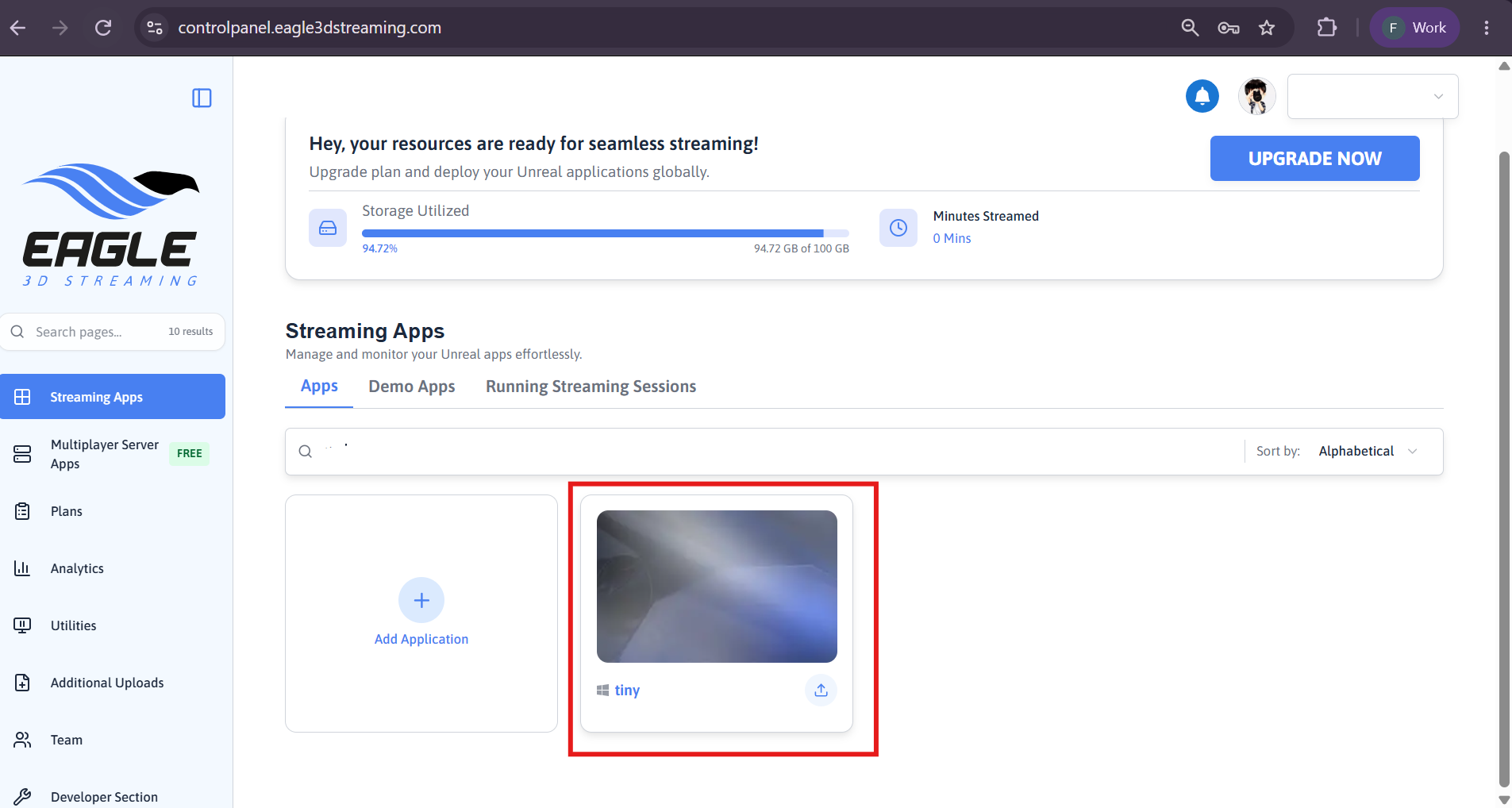
Task: Open Streaming Apps in the sidebar
Action: click(113, 397)
